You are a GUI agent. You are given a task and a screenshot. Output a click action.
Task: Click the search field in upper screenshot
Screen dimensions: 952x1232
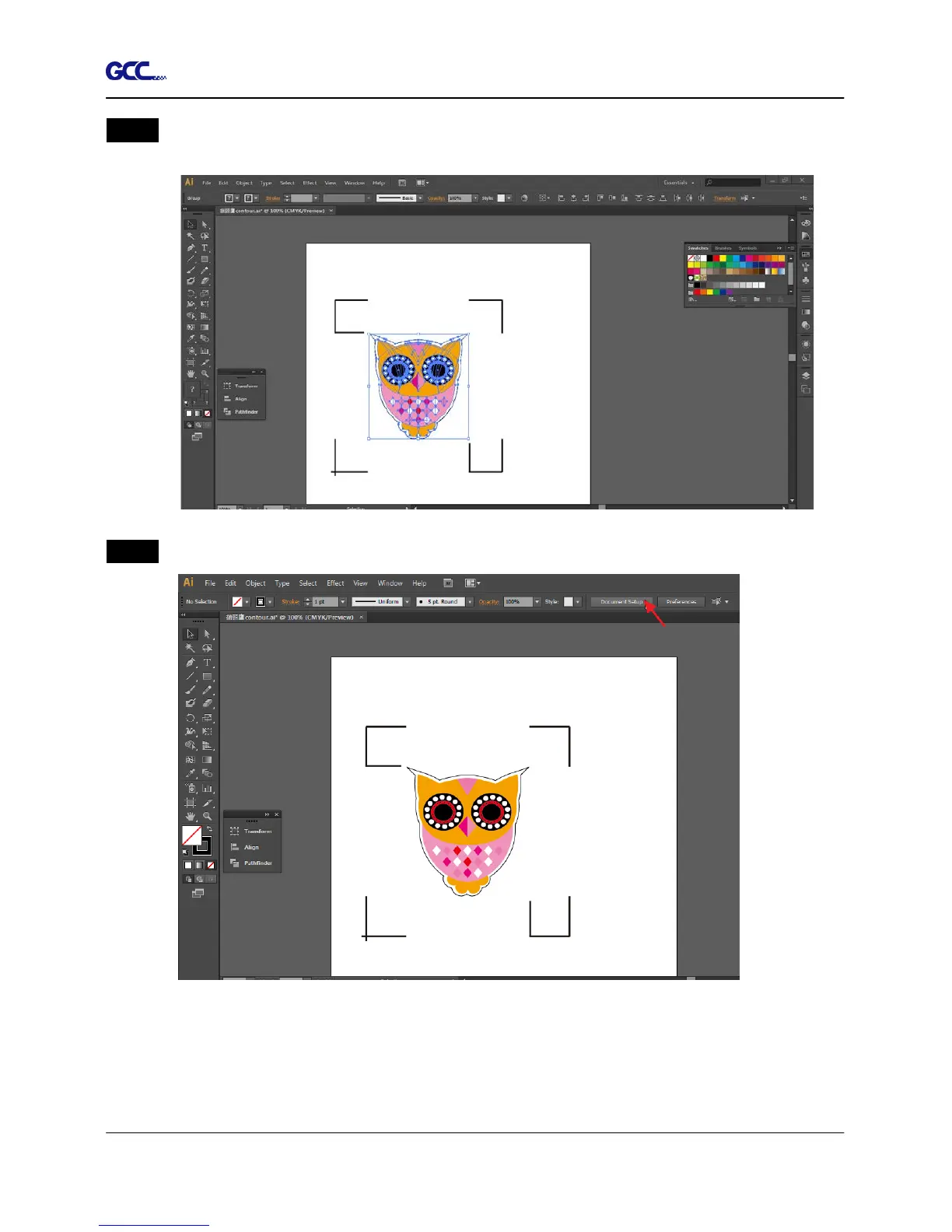coord(733,183)
